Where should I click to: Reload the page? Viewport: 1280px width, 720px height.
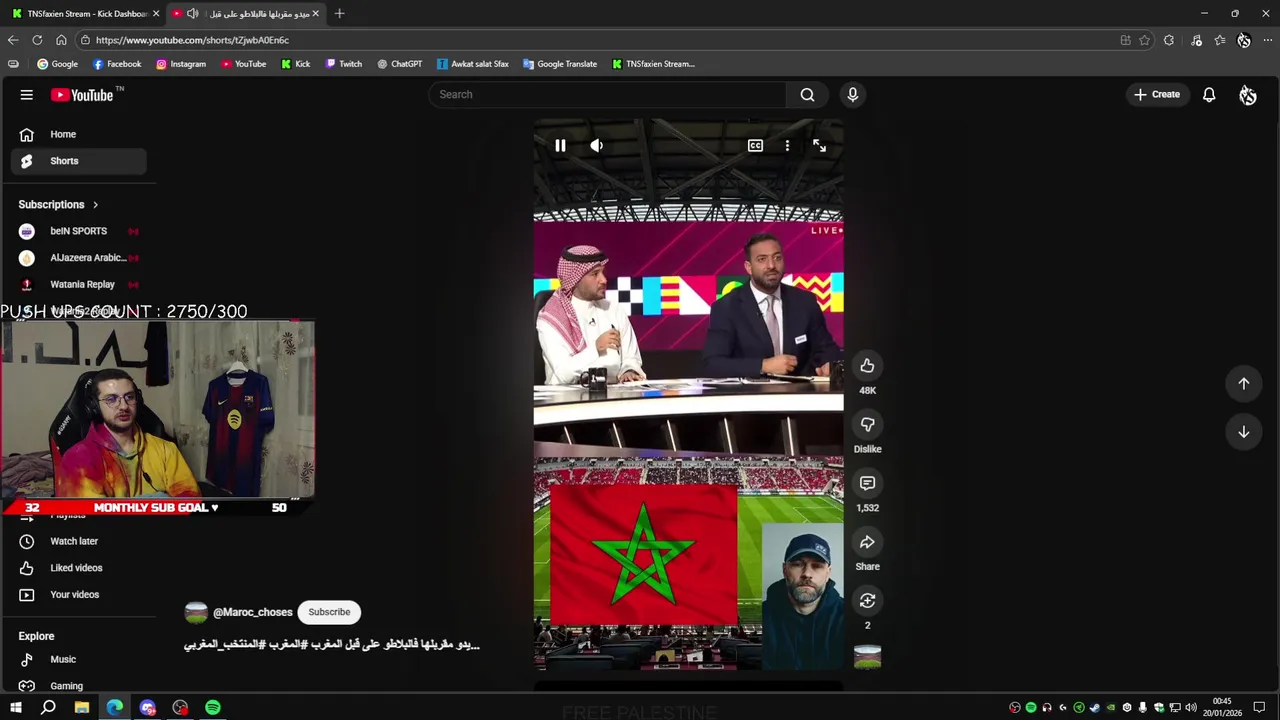pyautogui.click(x=37, y=40)
